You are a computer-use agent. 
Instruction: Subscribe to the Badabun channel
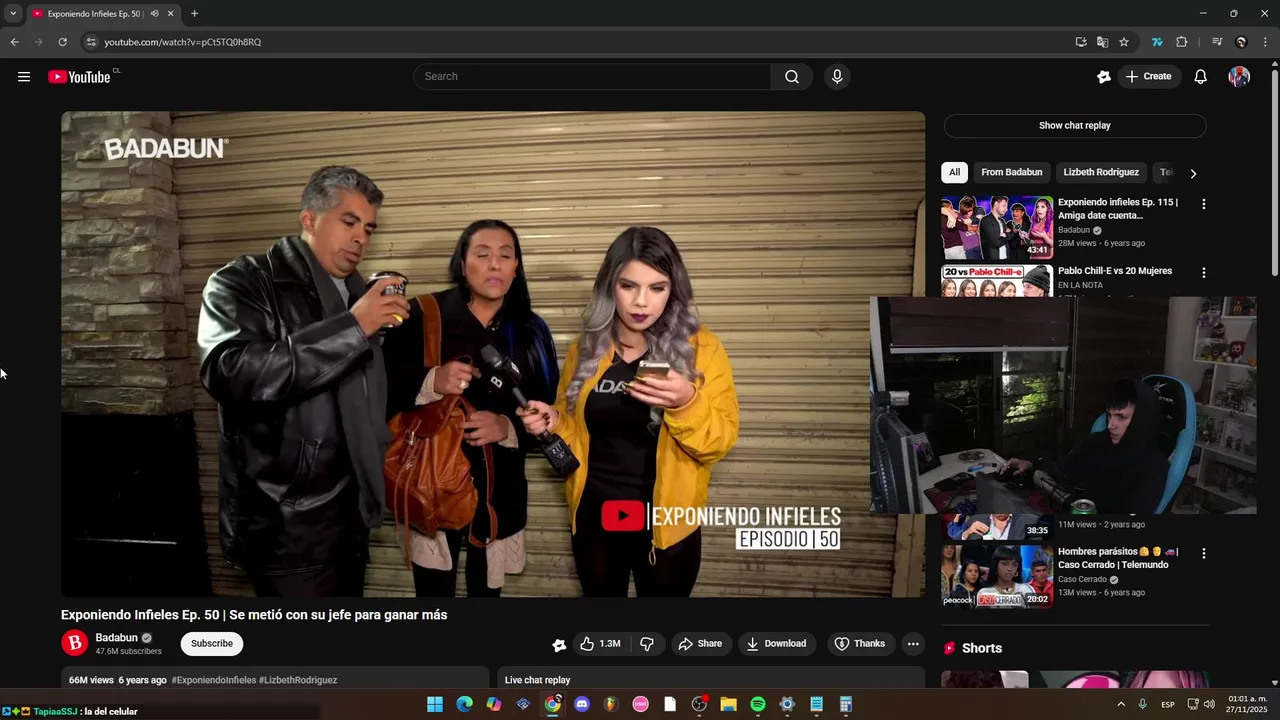[x=211, y=644]
